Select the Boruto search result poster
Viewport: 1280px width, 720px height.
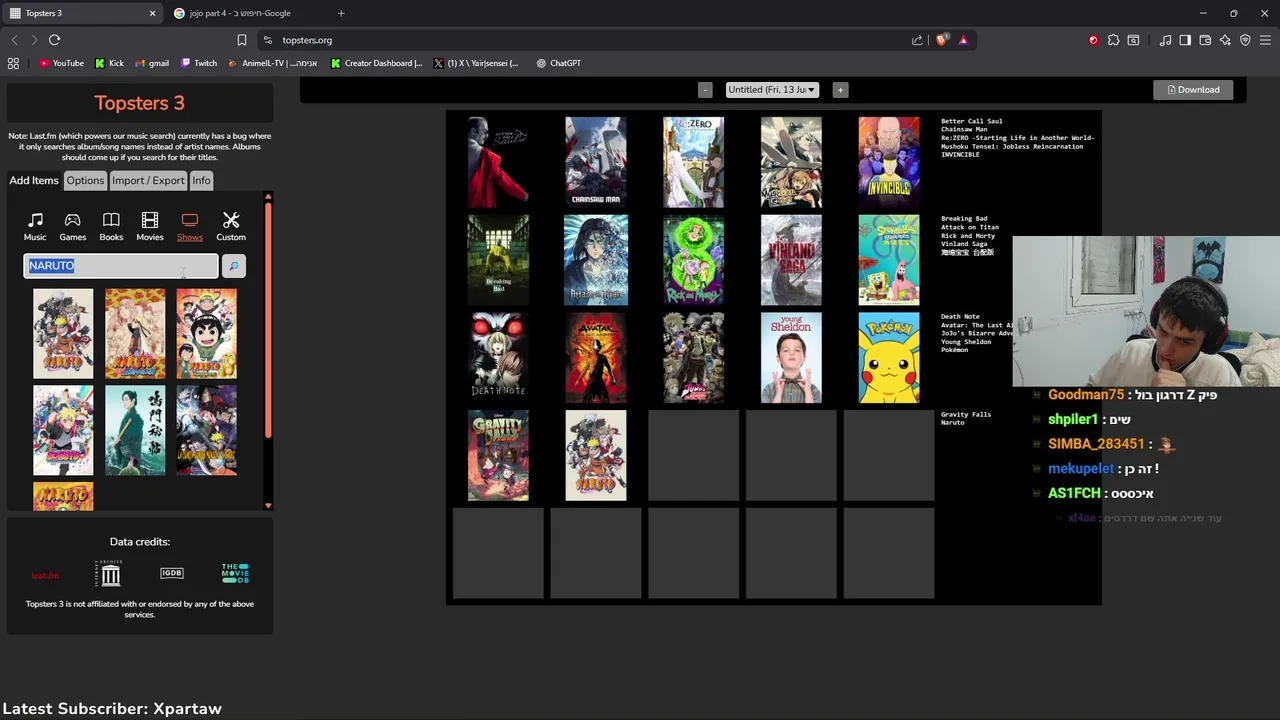(x=63, y=430)
